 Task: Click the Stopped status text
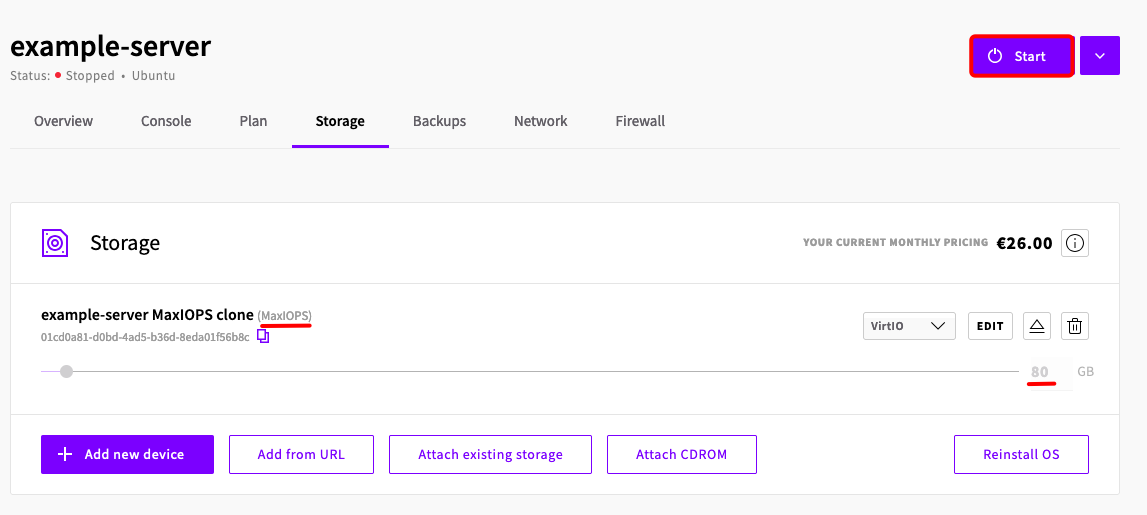90,76
